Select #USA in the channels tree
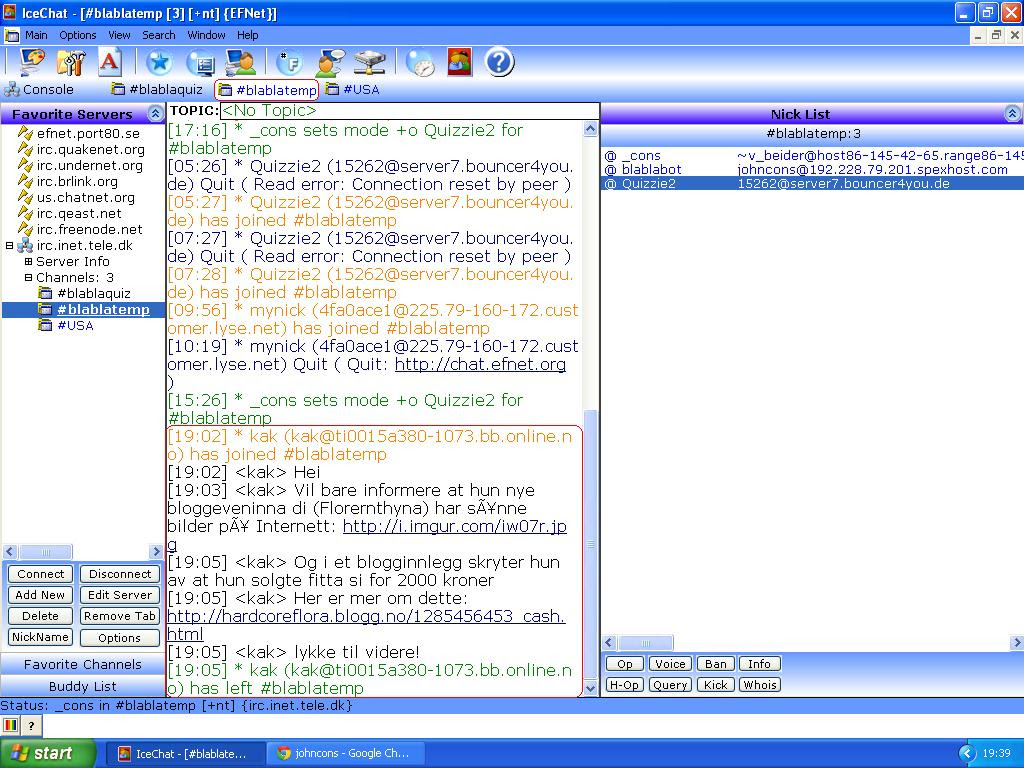The width and height of the screenshot is (1024, 768). click(x=75, y=325)
